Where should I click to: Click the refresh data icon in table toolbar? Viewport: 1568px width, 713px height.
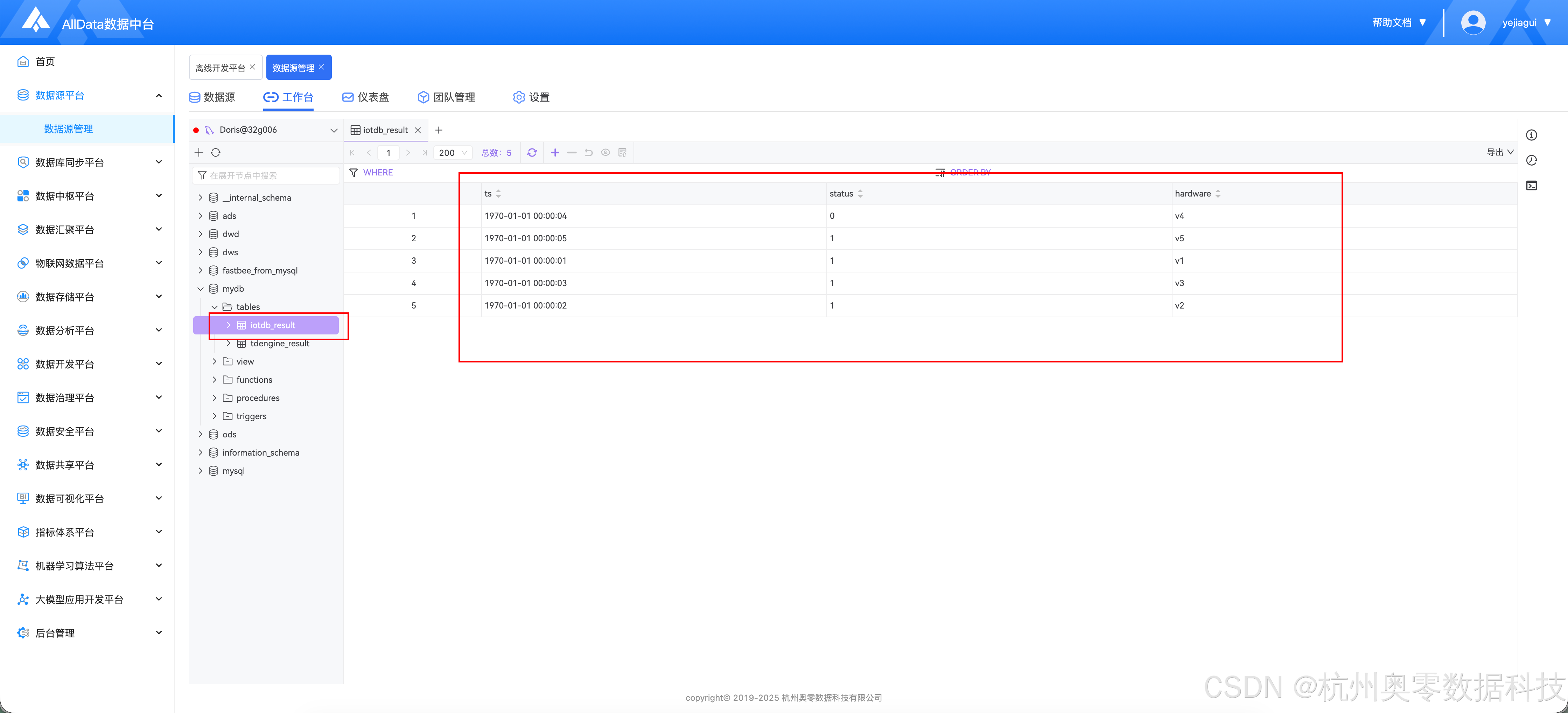tap(531, 153)
